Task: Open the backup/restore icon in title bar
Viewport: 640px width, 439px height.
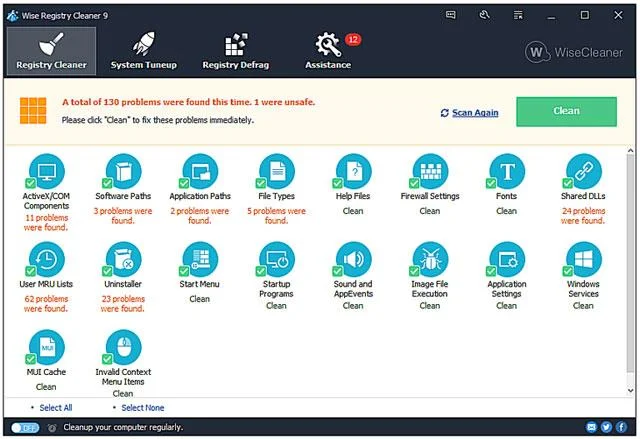Action: 484,15
